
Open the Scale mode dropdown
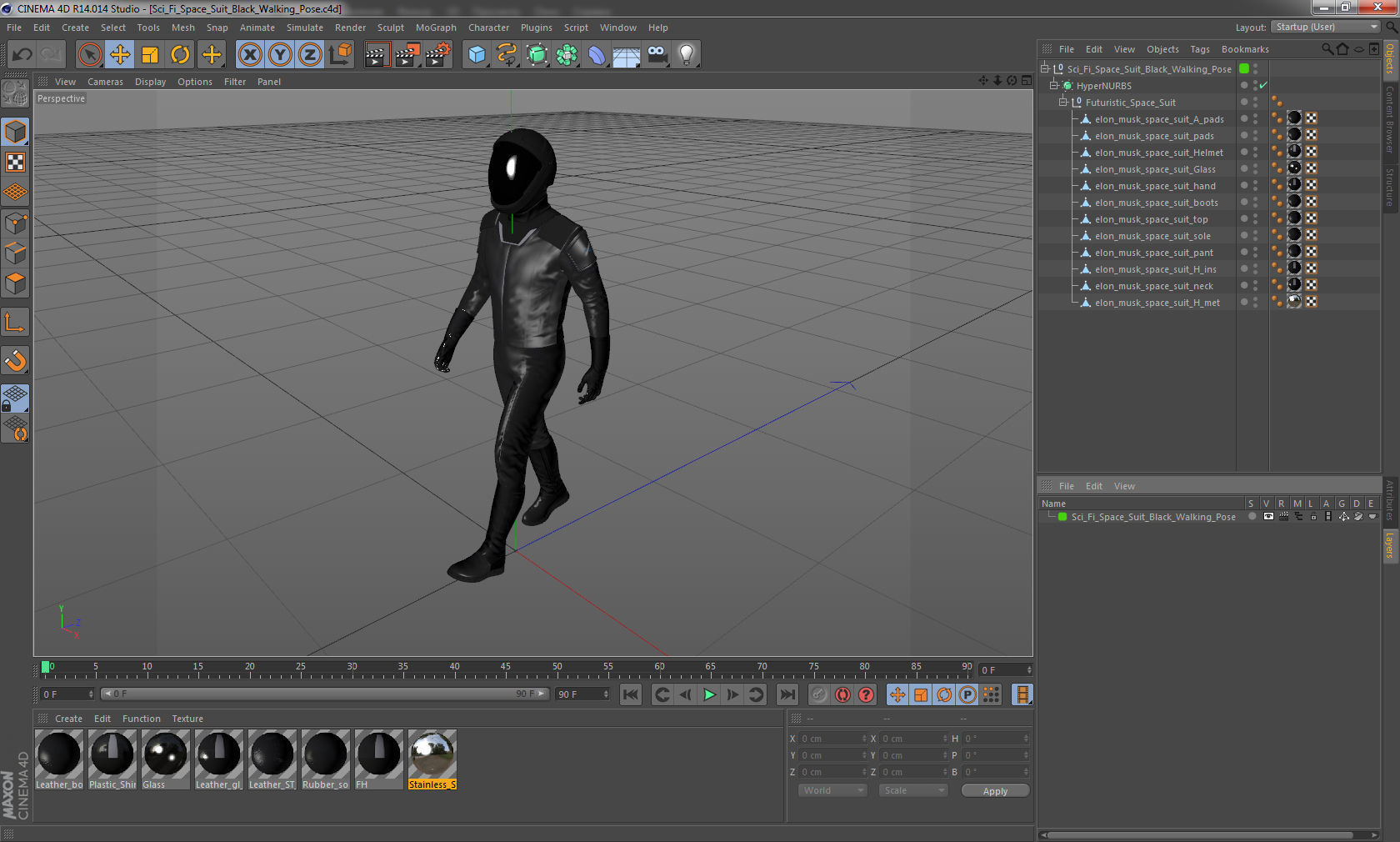tap(913, 790)
